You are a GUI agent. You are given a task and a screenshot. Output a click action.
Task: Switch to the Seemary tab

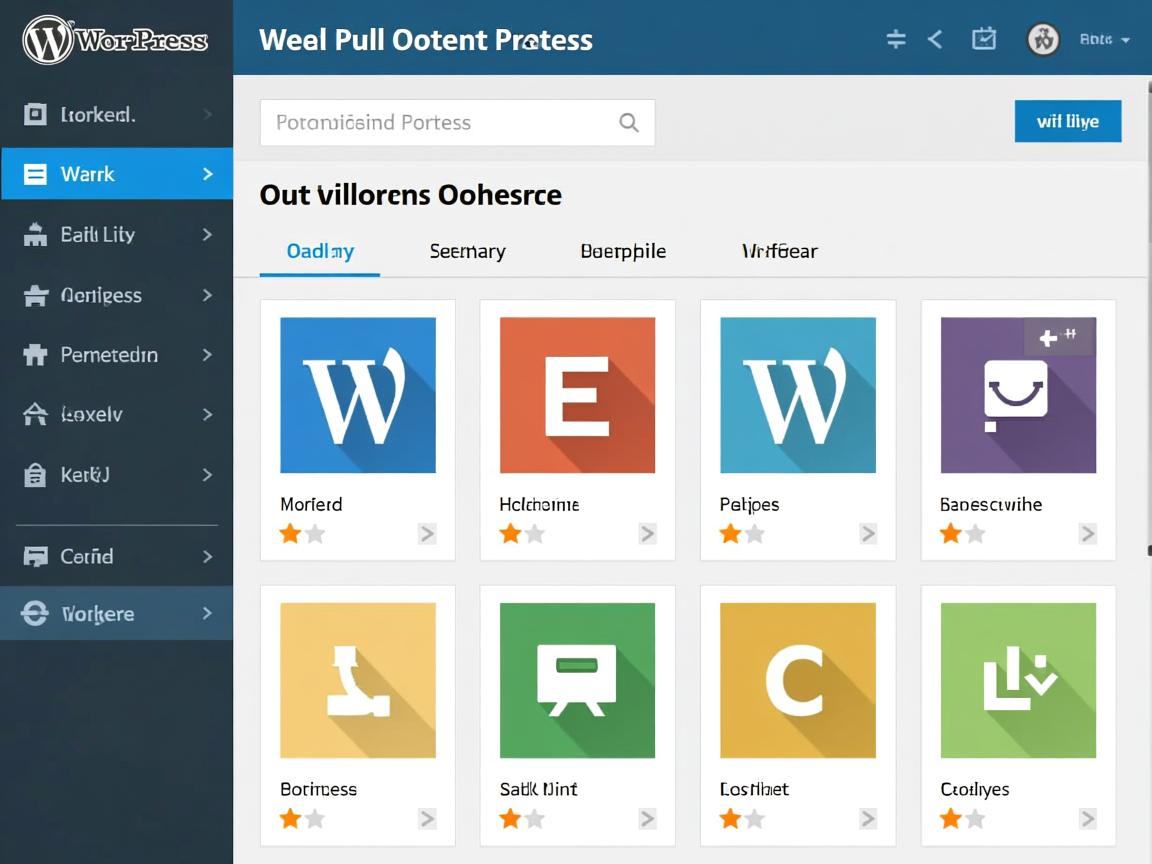tap(467, 251)
